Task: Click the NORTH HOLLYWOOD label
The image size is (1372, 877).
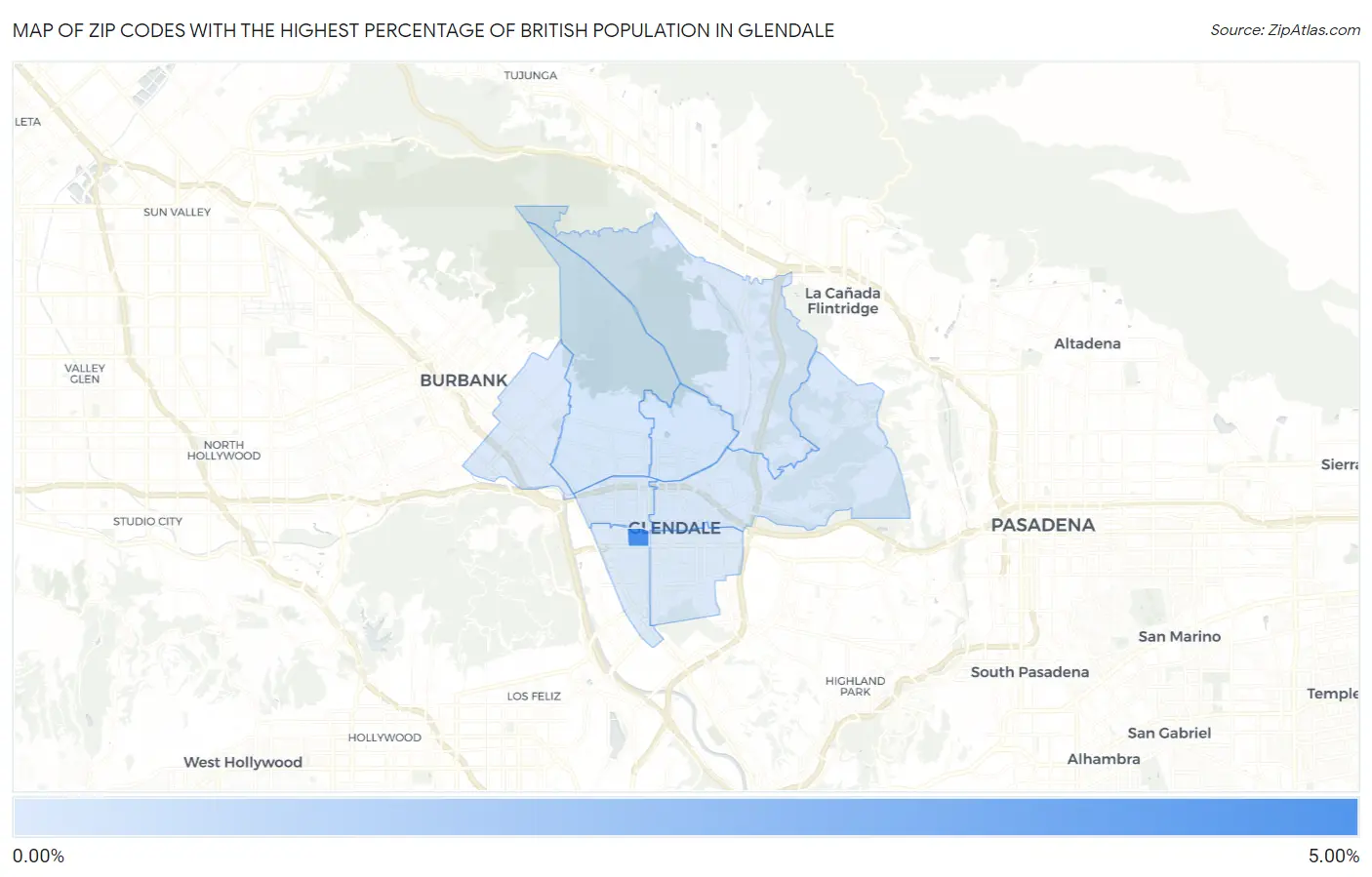Action: [x=223, y=450]
